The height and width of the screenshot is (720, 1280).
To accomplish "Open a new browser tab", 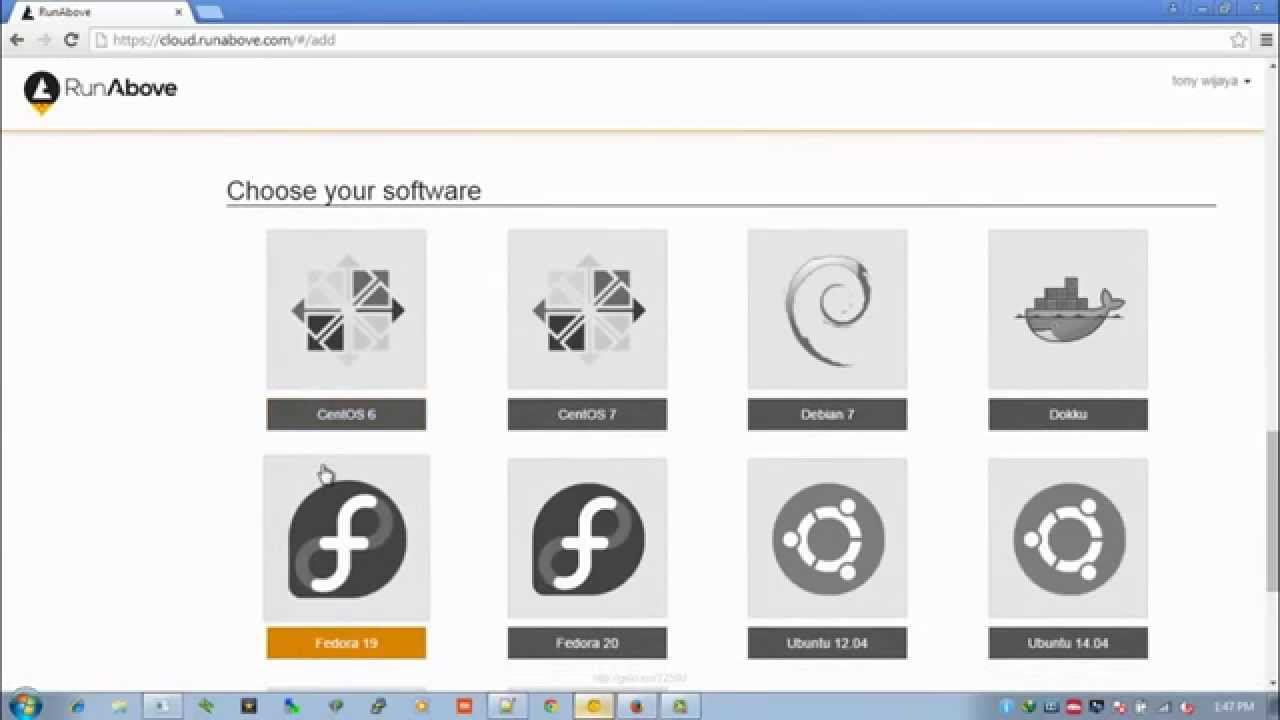I will 209,12.
